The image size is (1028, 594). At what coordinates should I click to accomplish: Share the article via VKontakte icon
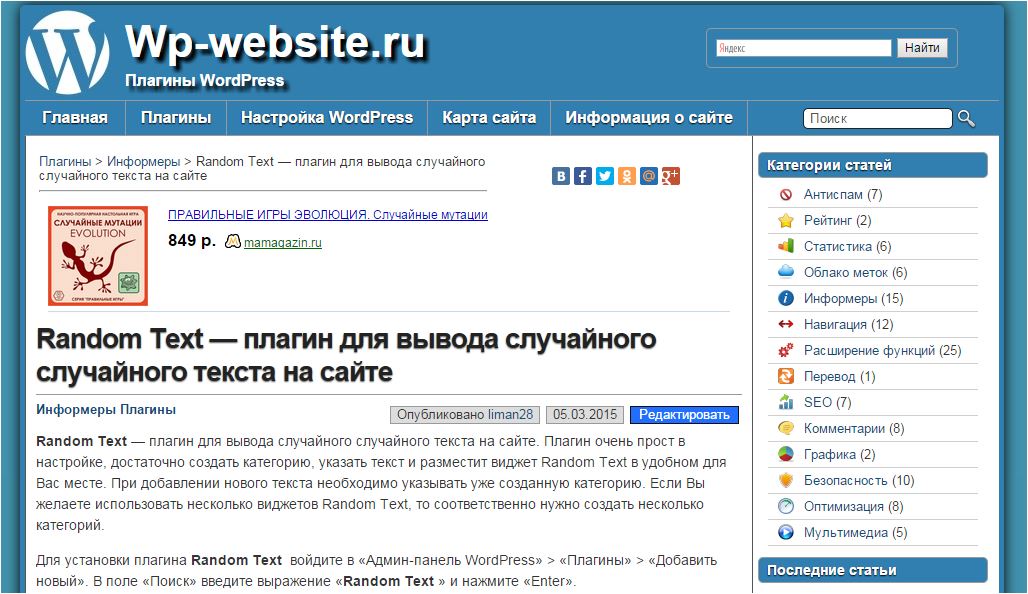coord(561,176)
